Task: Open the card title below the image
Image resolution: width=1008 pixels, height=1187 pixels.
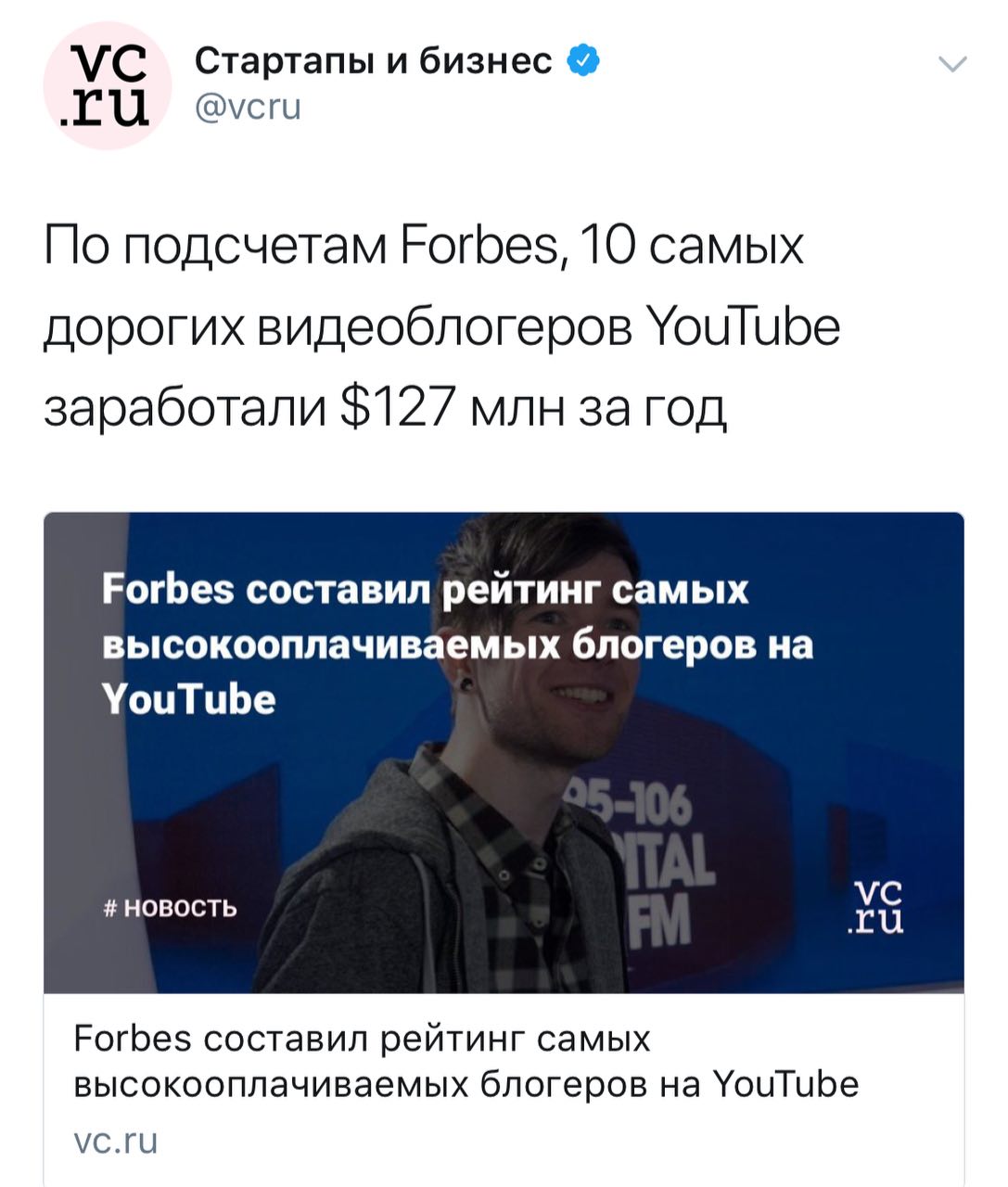Action: [466, 1061]
